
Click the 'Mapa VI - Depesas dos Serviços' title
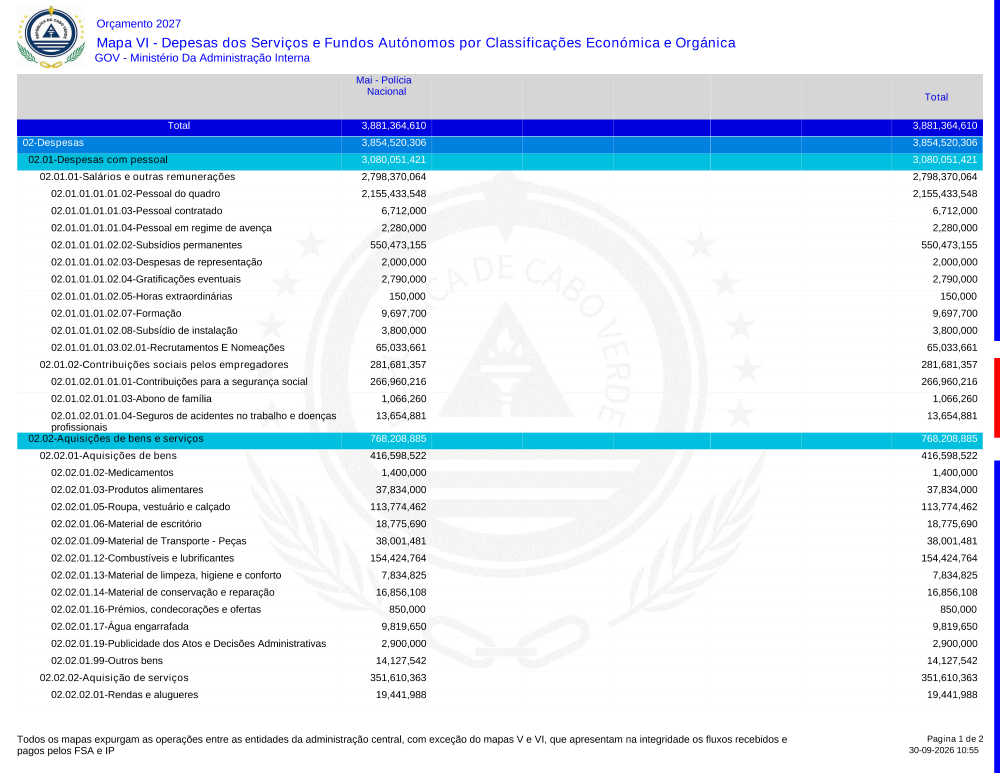click(x=416, y=43)
